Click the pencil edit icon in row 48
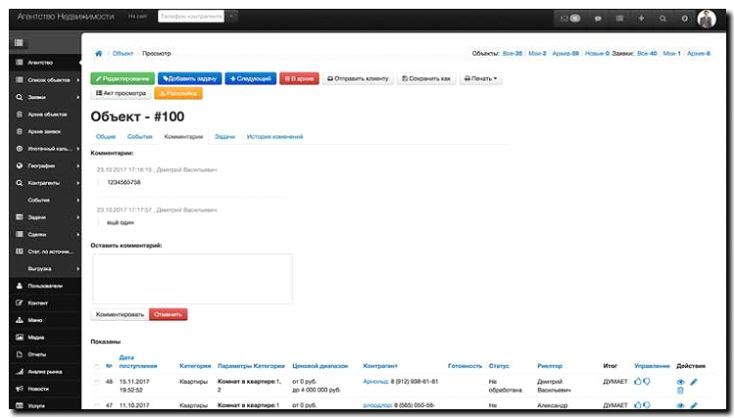This screenshot has height=418, width=735. [694, 381]
